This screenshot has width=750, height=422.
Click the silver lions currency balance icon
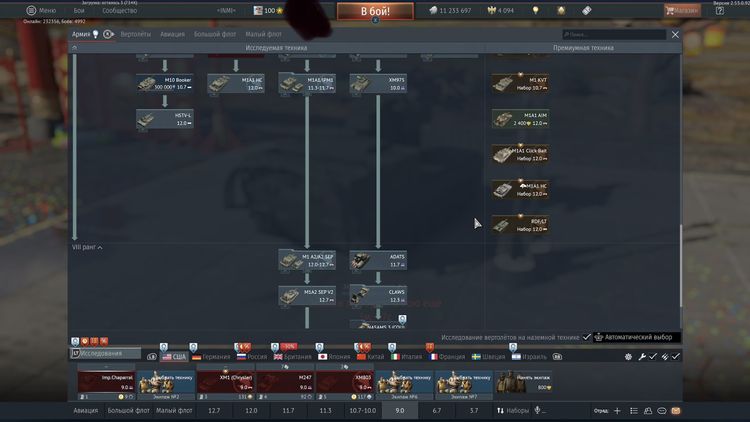pos(433,10)
